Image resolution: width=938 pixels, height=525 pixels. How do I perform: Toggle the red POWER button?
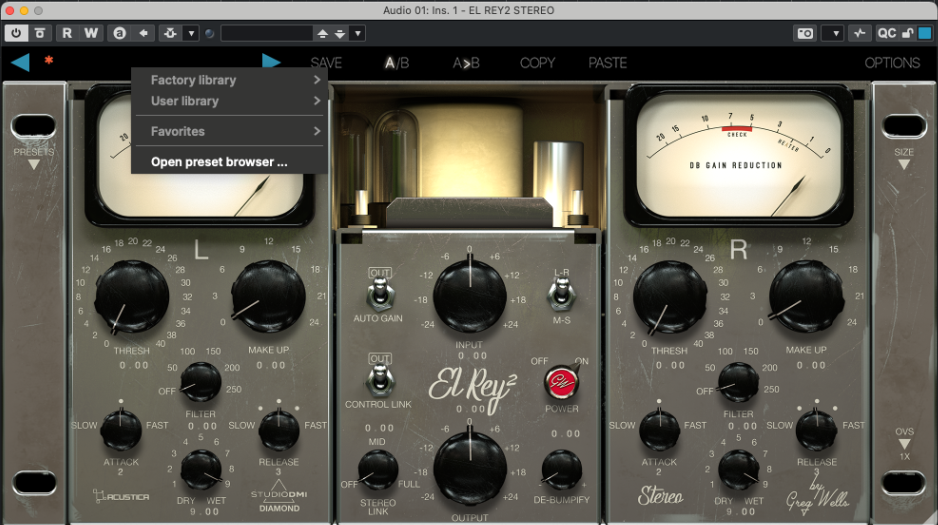pos(561,383)
